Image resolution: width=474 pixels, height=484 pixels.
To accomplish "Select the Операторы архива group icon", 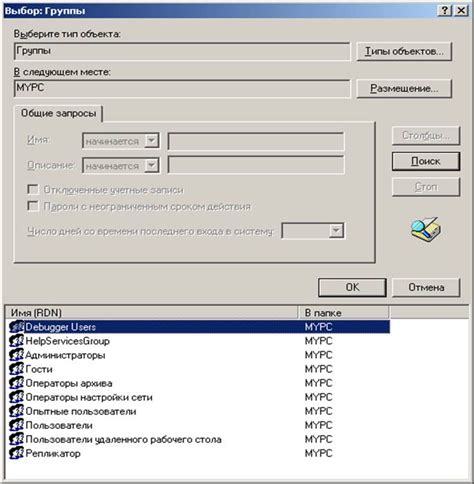I will 16,383.
